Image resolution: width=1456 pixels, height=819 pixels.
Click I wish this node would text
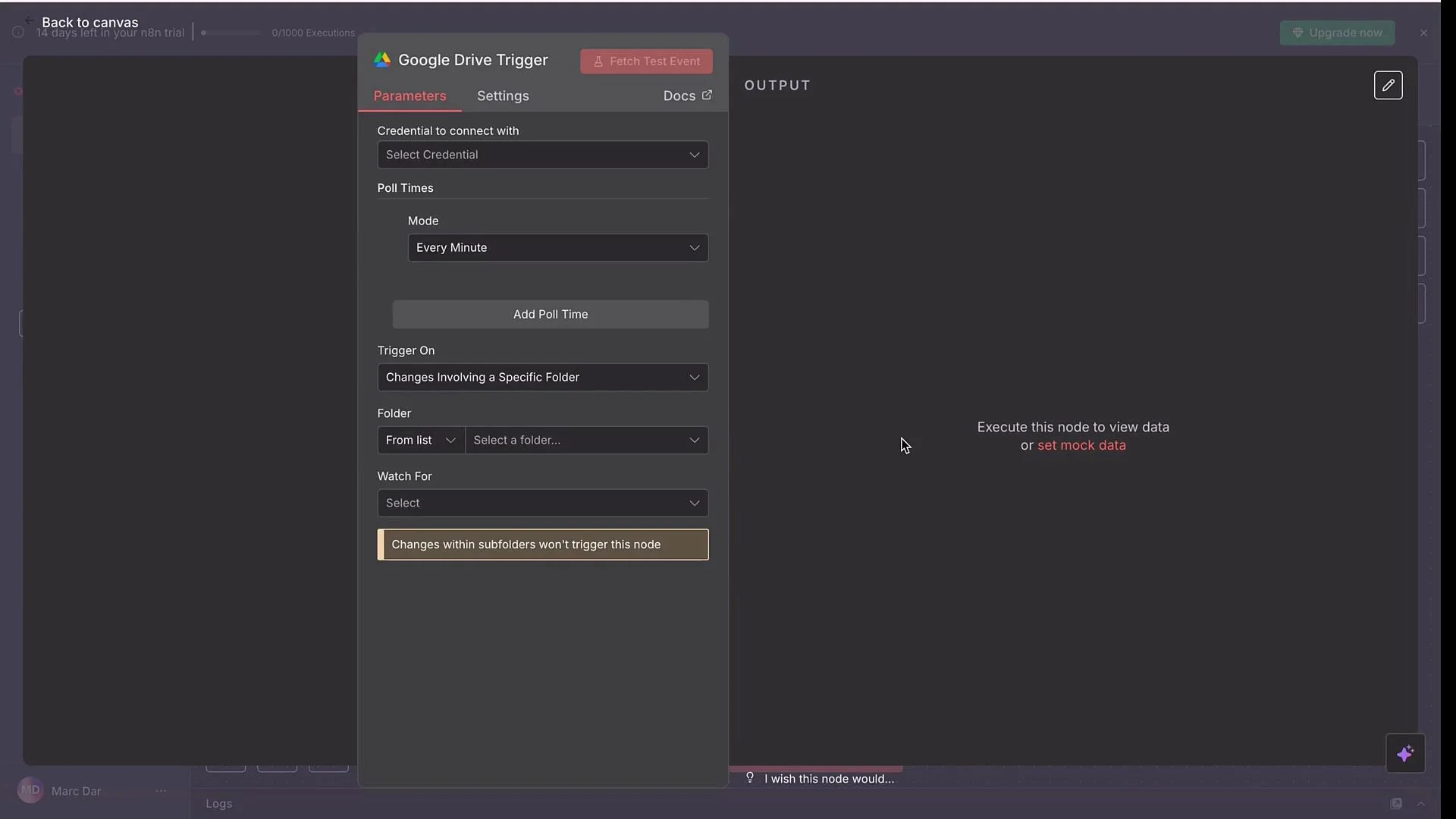[x=829, y=779]
